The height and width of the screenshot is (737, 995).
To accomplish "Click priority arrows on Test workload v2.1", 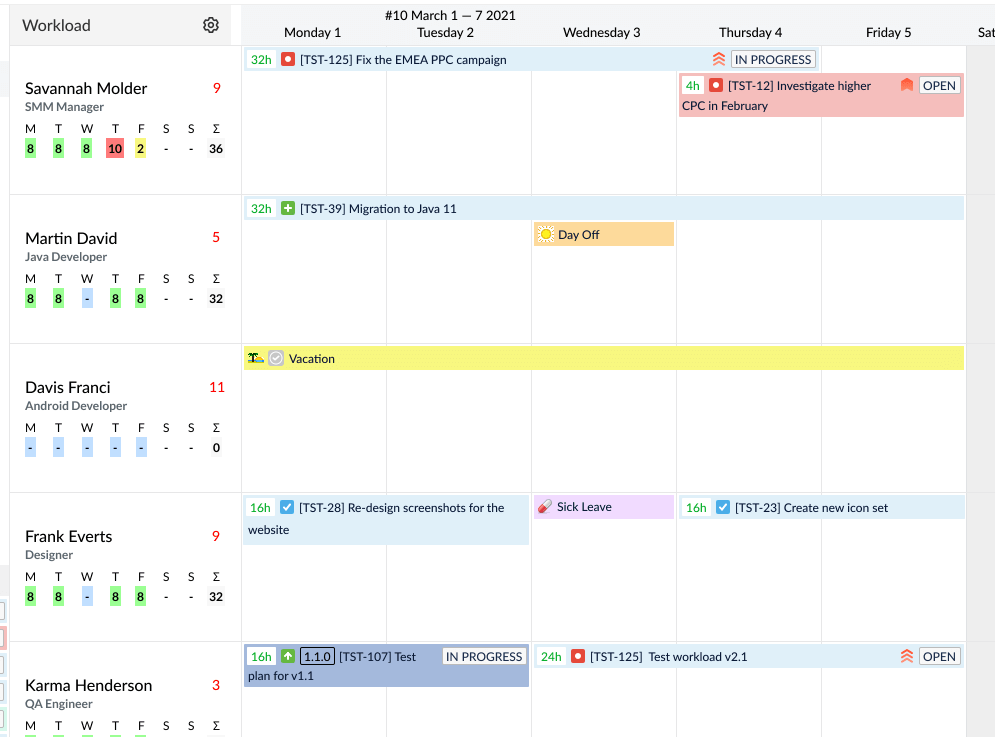I will 907,656.
